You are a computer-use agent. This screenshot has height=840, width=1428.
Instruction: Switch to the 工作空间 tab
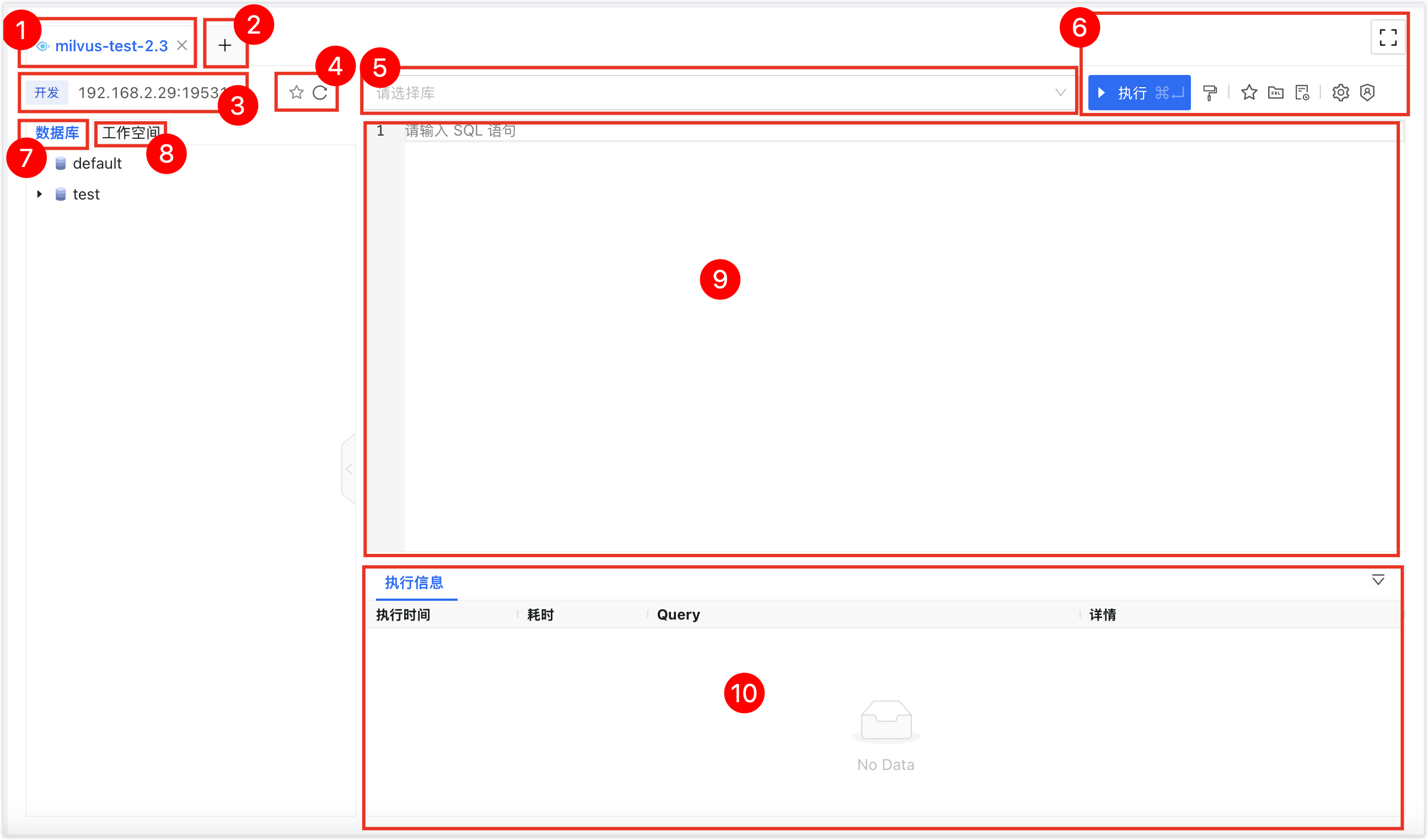point(131,133)
